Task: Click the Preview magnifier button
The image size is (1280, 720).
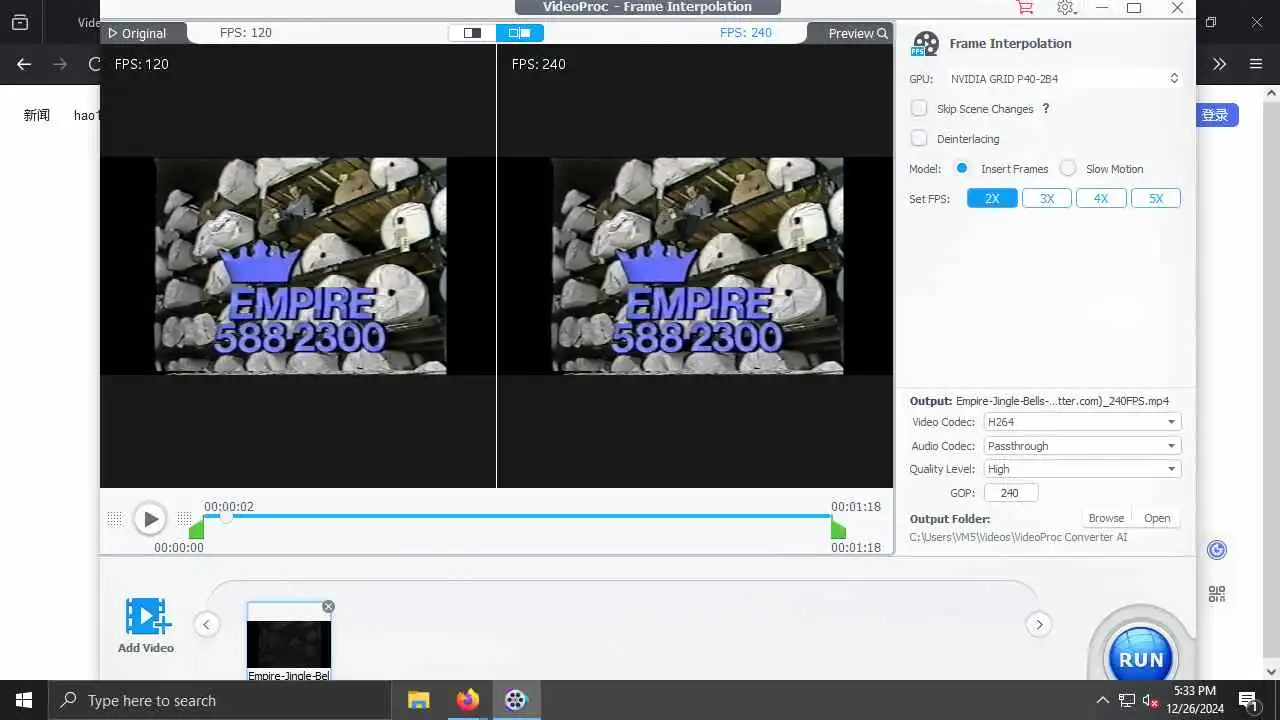Action: [857, 33]
